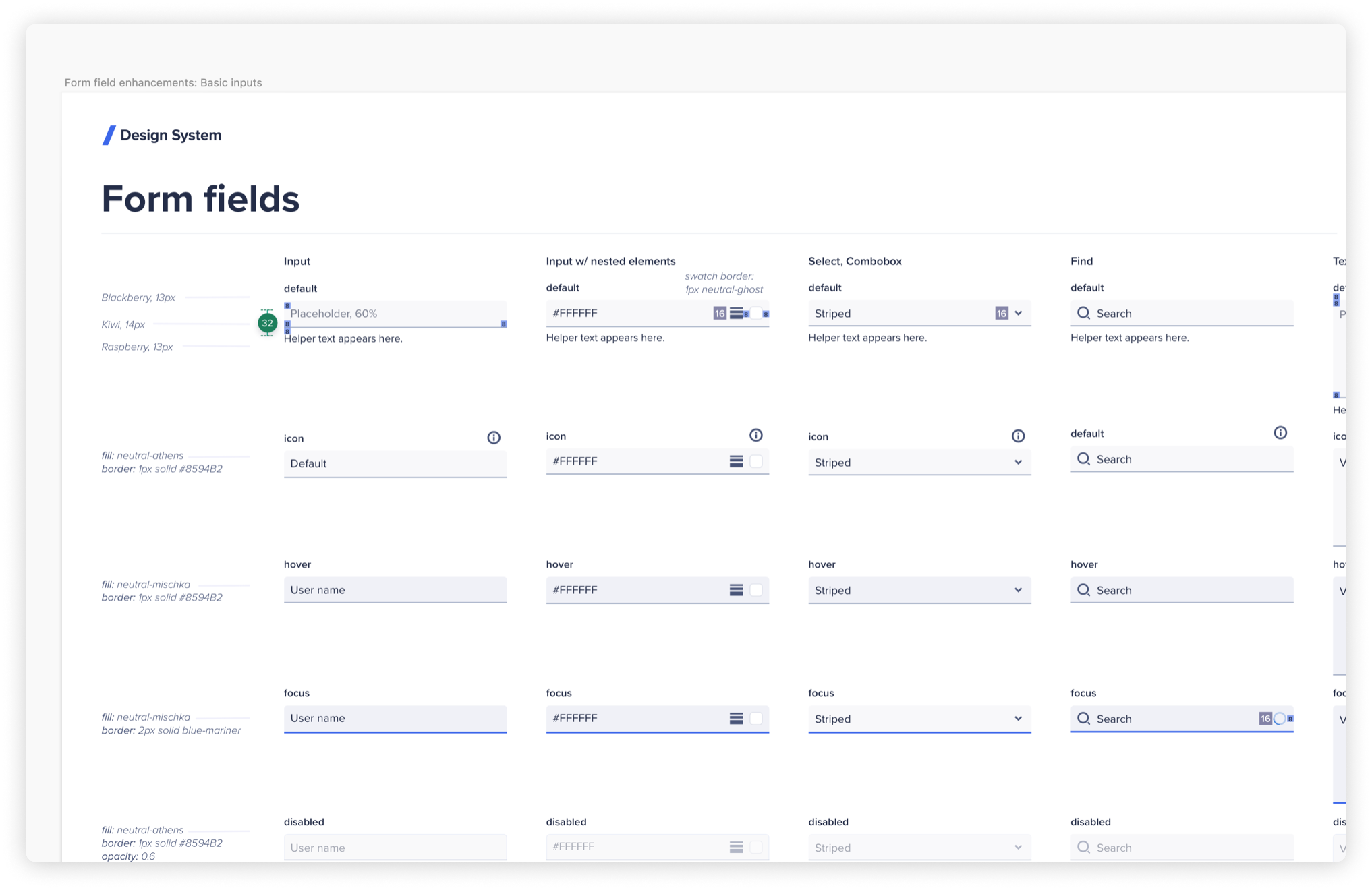Screen dimensions: 1372x890
Task: Open the hover state Striped dropdown chevron
Action: pos(1018,590)
